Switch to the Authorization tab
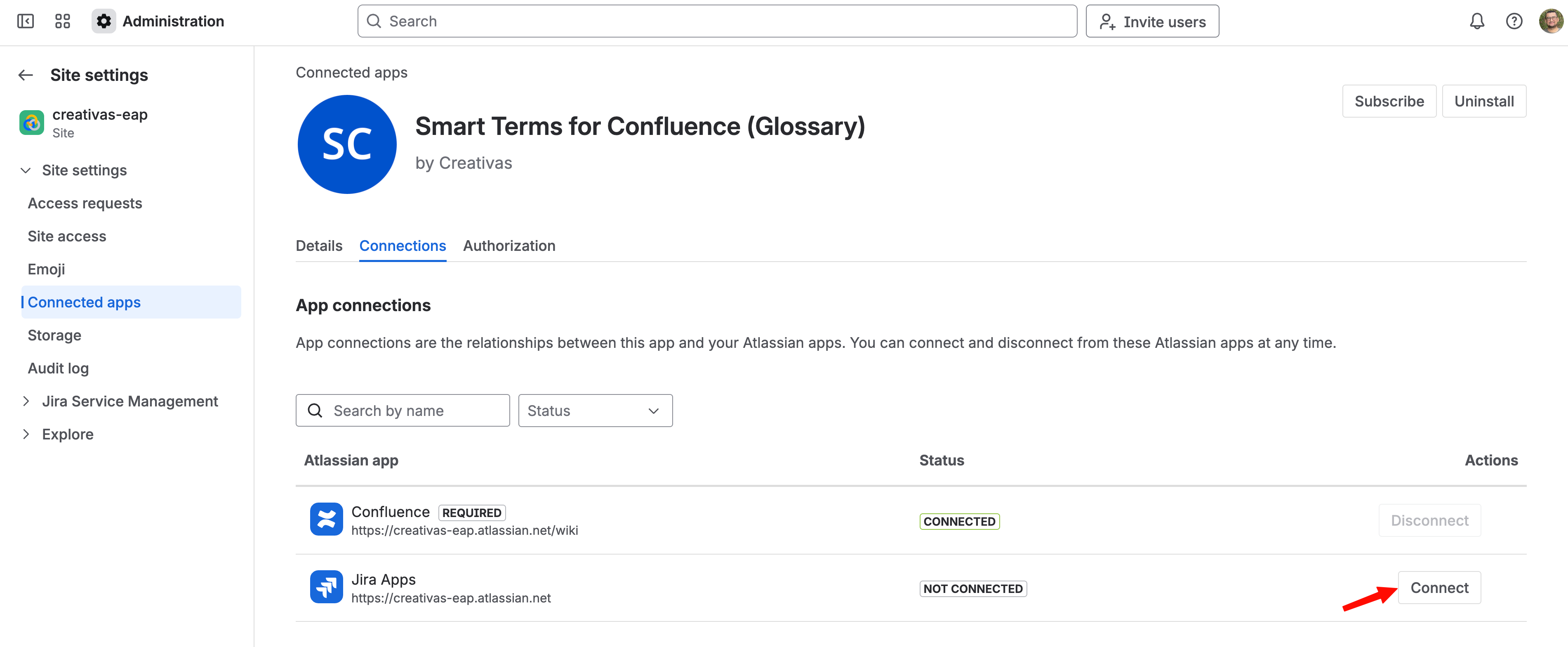 click(509, 246)
